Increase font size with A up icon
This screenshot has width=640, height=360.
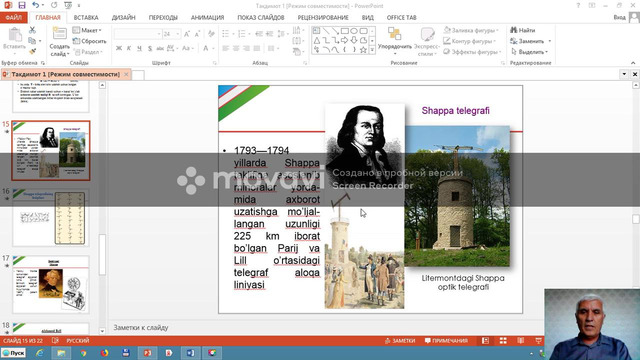pyautogui.click(x=187, y=34)
